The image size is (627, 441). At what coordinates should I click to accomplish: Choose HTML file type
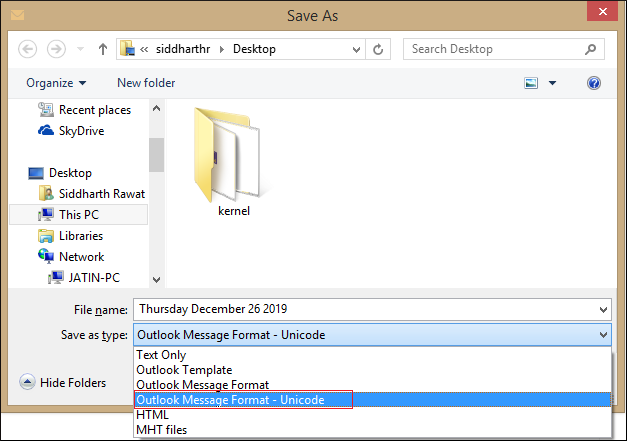372,415
